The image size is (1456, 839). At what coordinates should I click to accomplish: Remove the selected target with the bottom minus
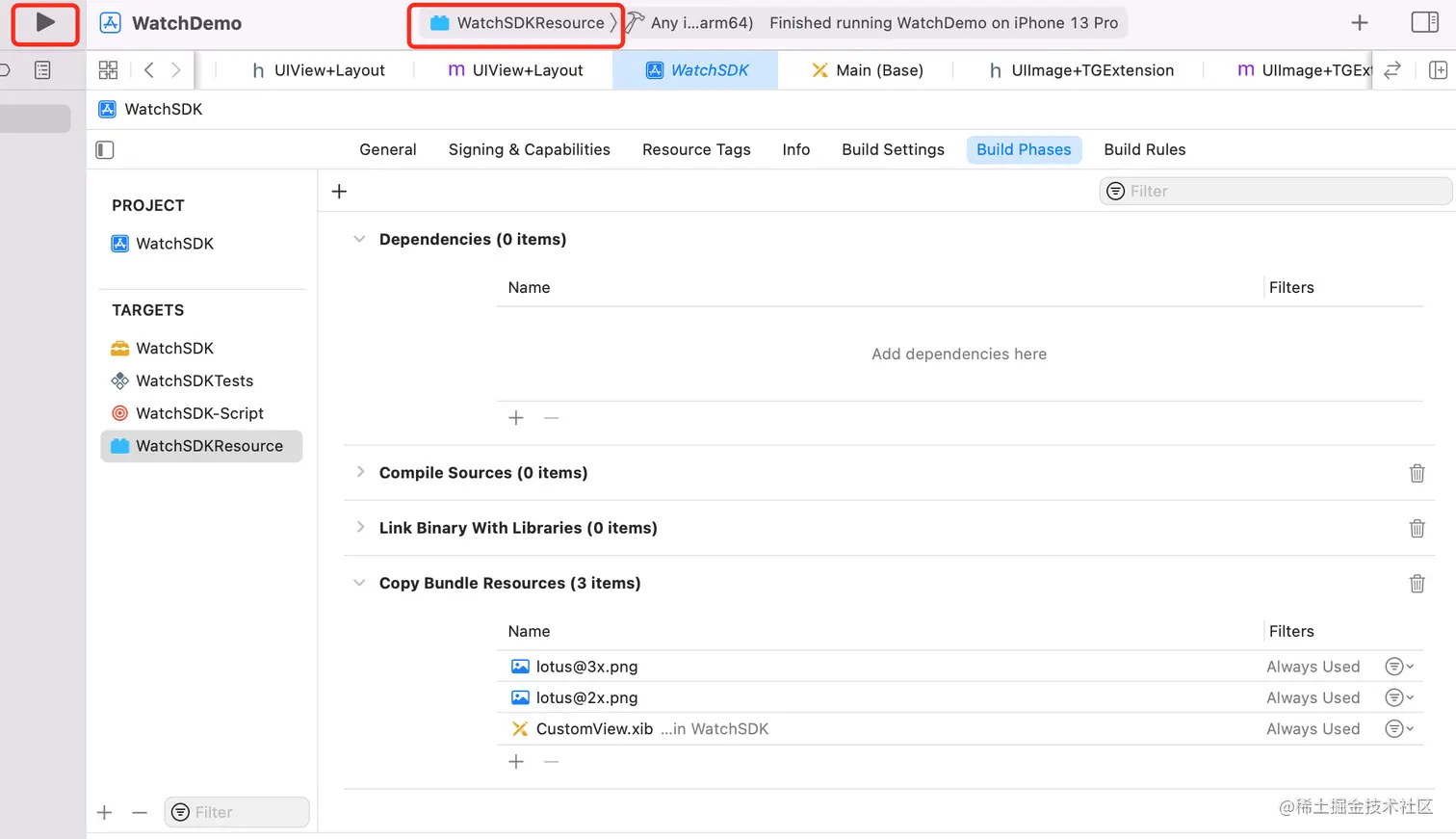(140, 813)
